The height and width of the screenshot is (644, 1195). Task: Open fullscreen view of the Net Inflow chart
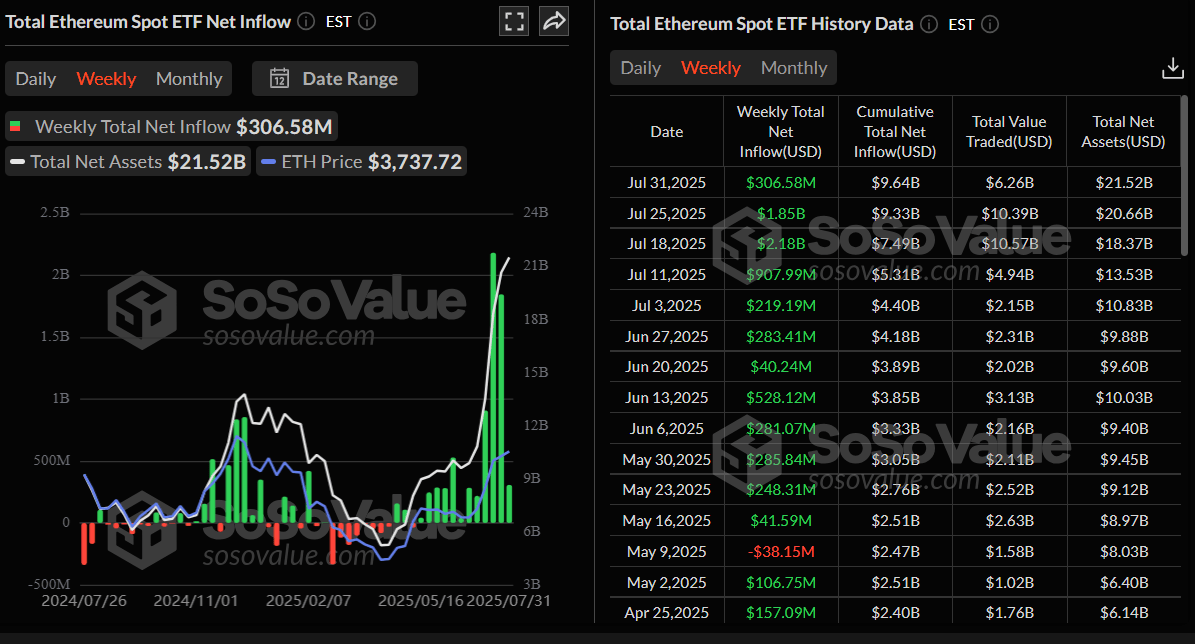pyautogui.click(x=514, y=20)
